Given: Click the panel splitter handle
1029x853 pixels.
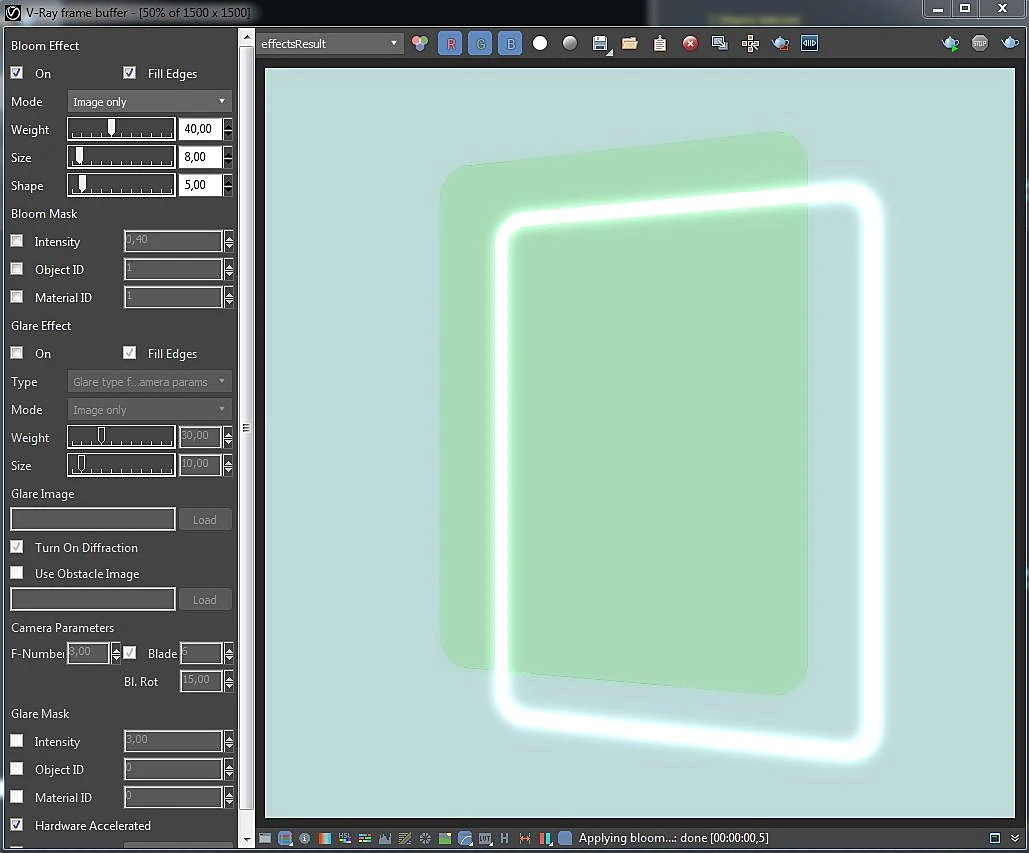Looking at the screenshot, I should click(246, 428).
